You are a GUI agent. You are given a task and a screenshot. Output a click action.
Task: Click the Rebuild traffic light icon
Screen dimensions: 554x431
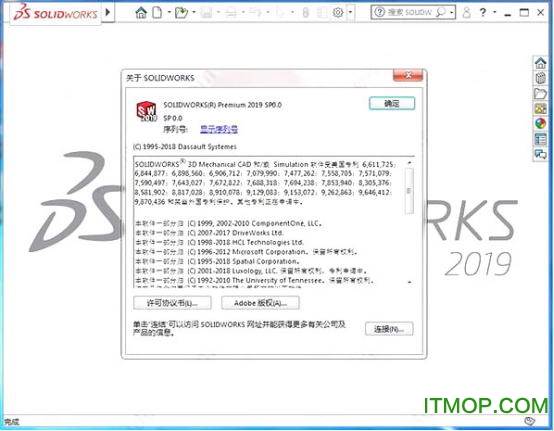pyautogui.click(x=306, y=13)
